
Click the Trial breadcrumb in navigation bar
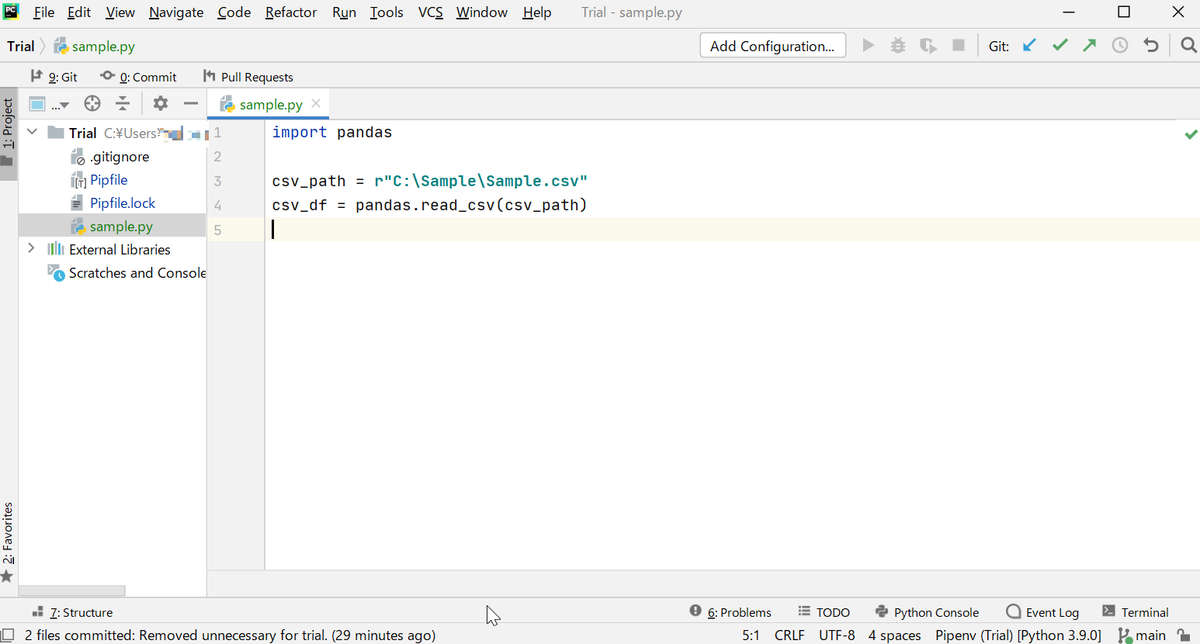pos(20,46)
